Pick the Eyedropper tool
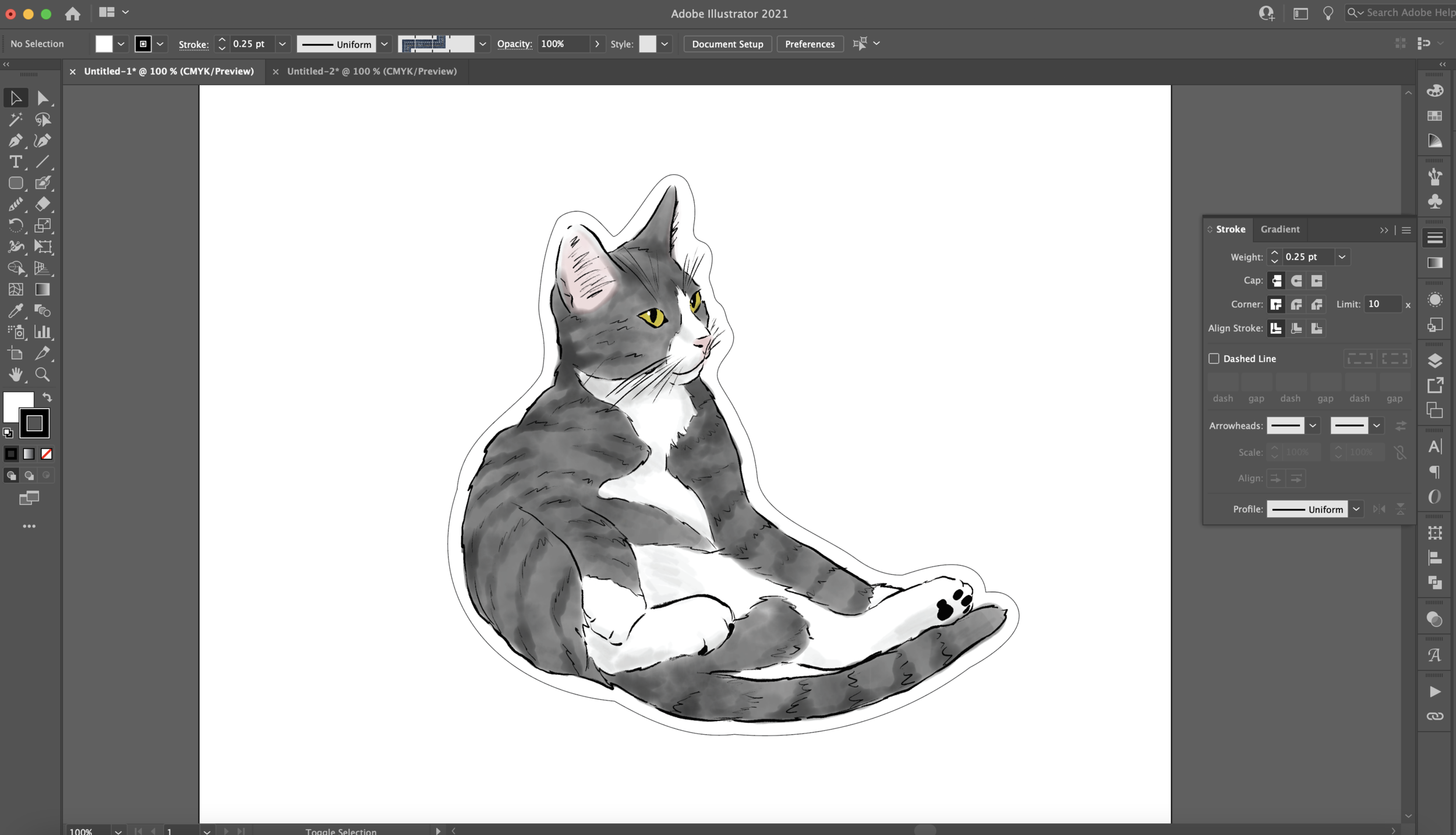The height and width of the screenshot is (835, 1456). tap(15, 311)
